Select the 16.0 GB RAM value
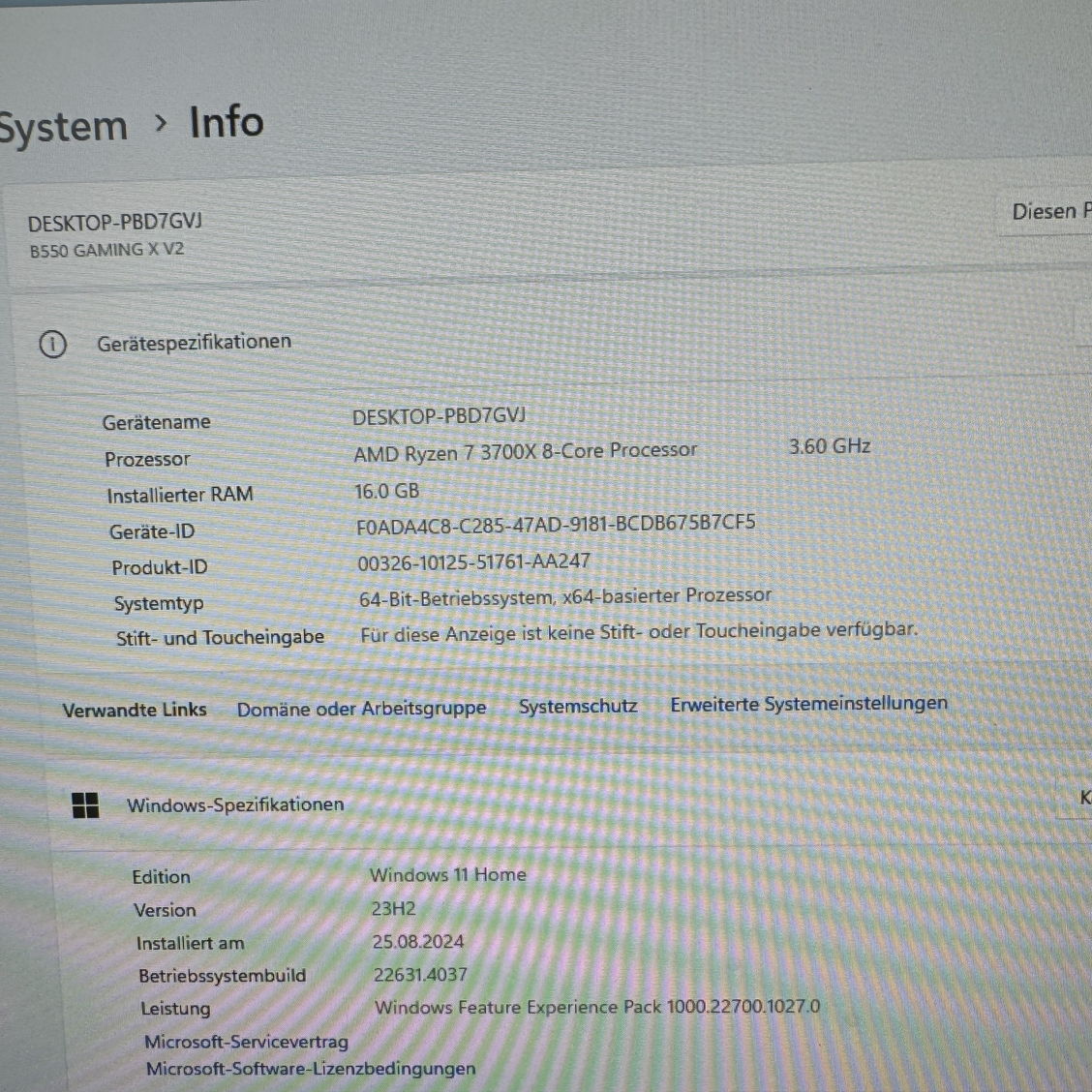Viewport: 1092px width, 1092px height. tap(387, 491)
